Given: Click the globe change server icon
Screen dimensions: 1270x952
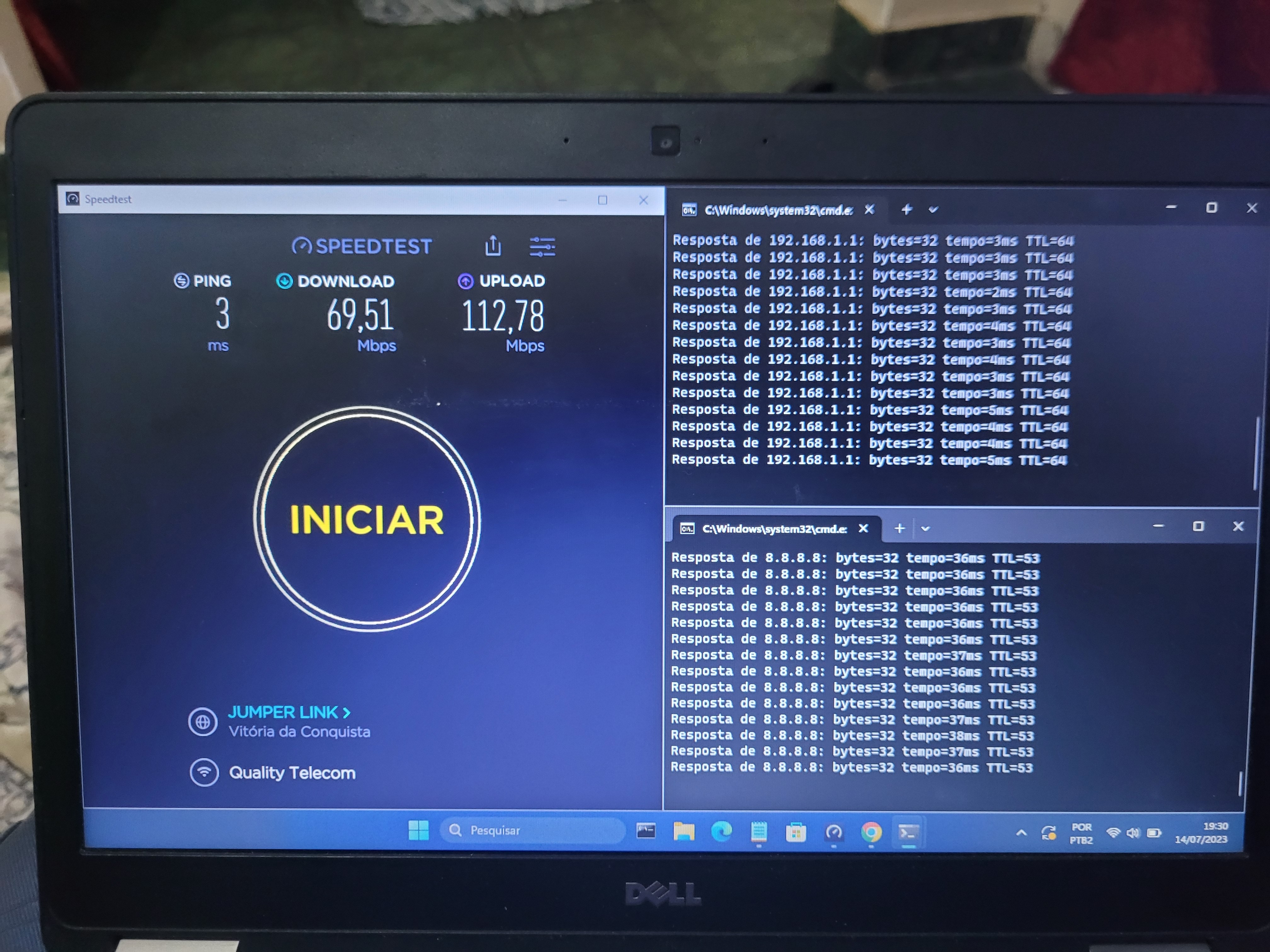Looking at the screenshot, I should 203,722.
